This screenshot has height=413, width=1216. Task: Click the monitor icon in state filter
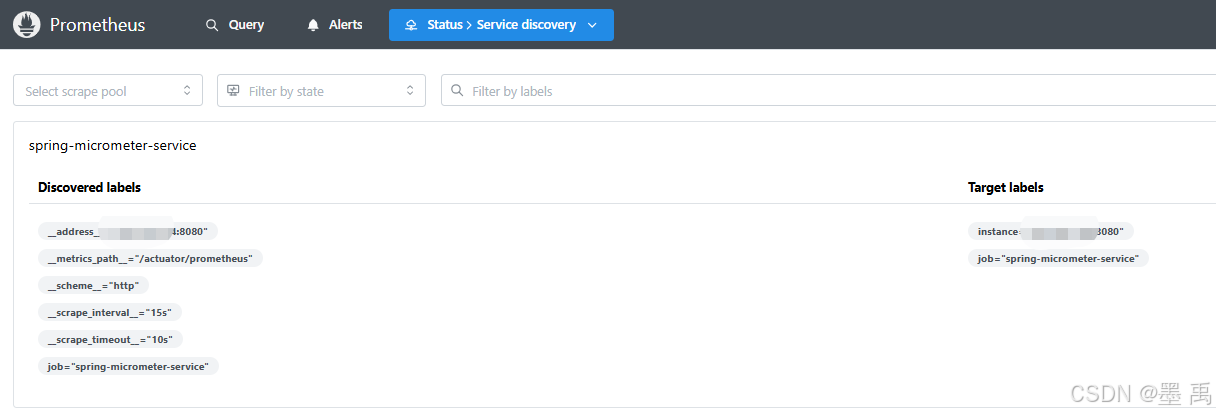point(233,90)
